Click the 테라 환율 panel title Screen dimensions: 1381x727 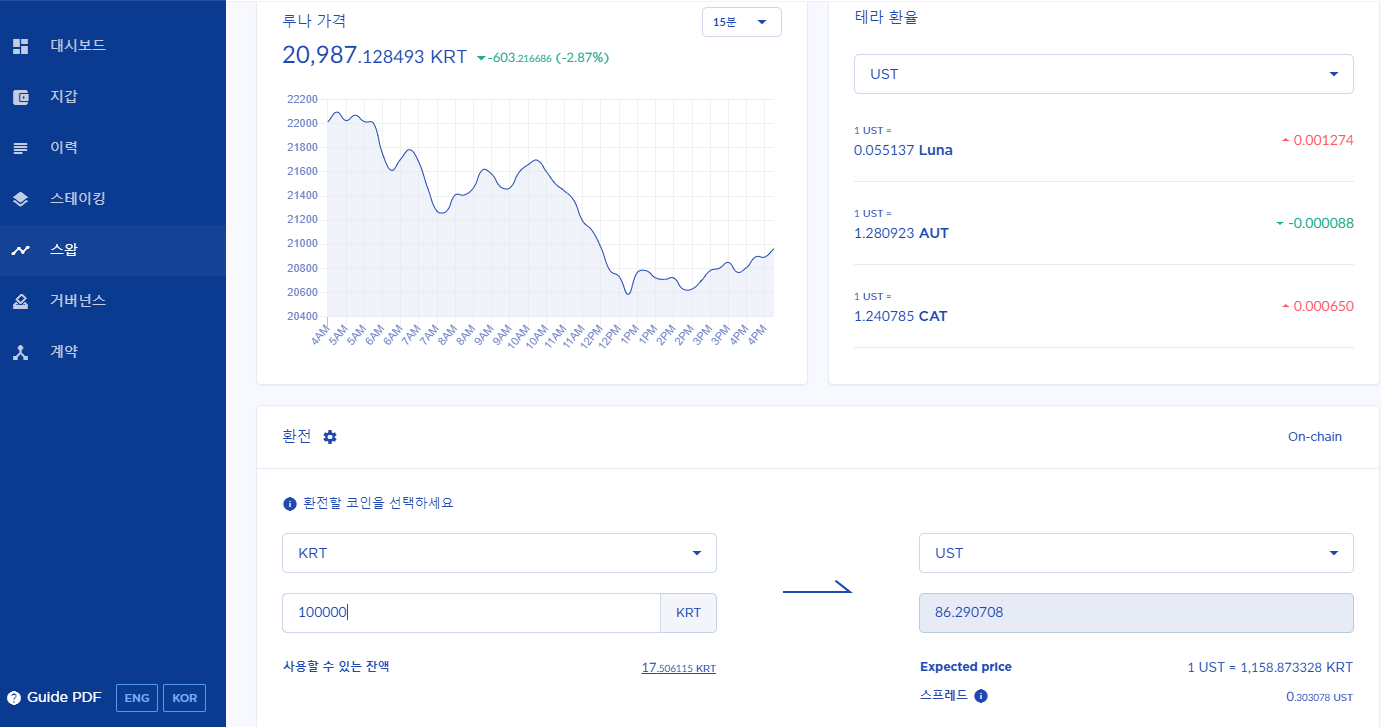[x=886, y=17]
